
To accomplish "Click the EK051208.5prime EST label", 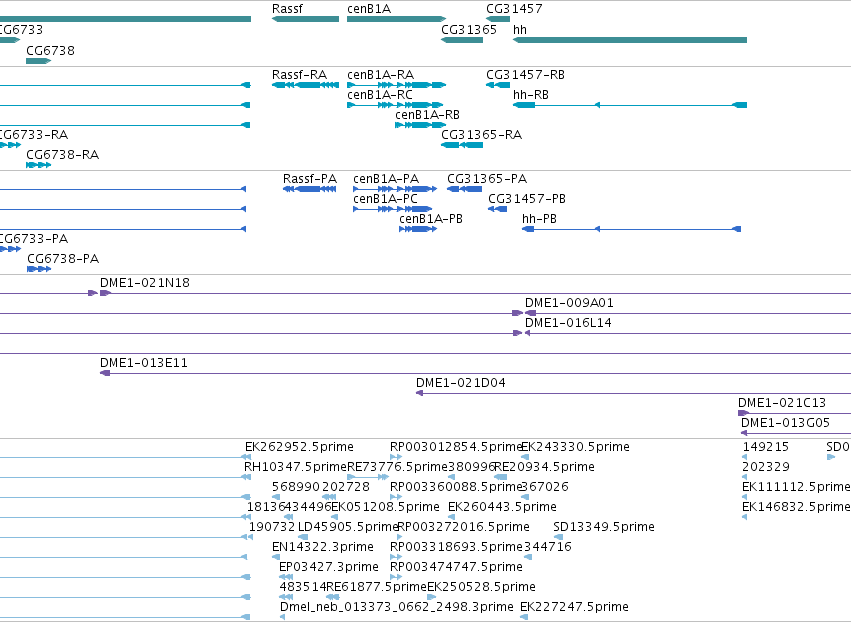I will coord(385,507).
